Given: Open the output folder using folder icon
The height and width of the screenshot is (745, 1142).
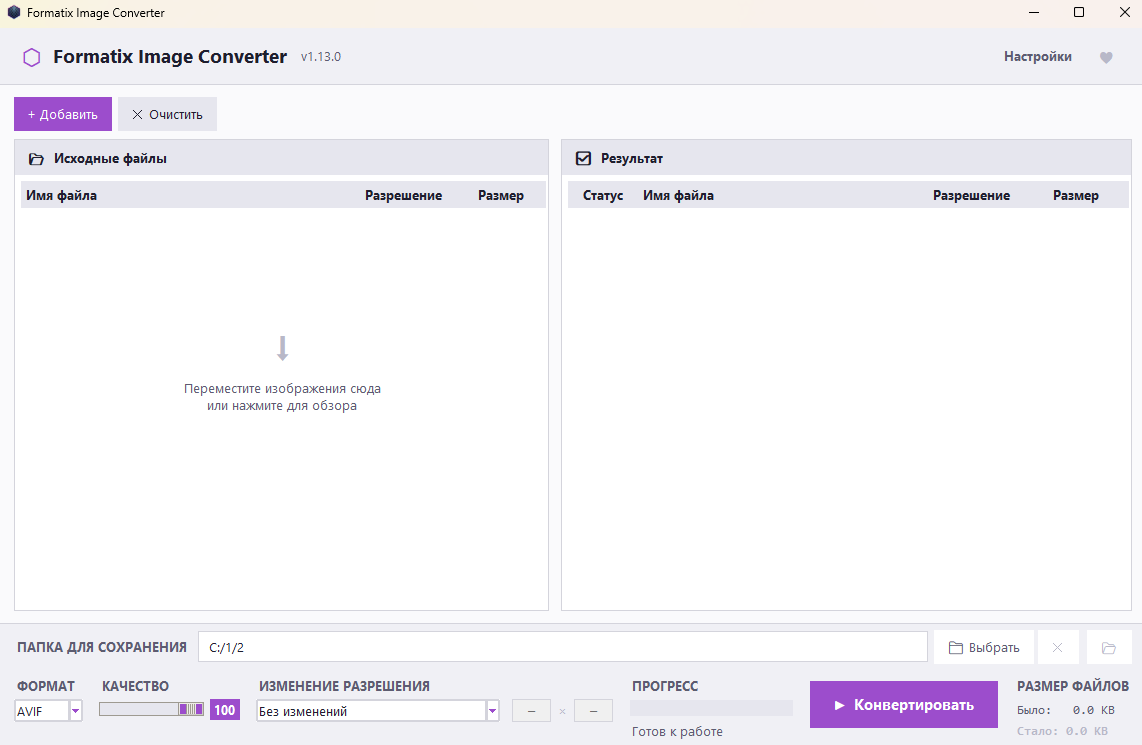Looking at the screenshot, I should point(1108,647).
